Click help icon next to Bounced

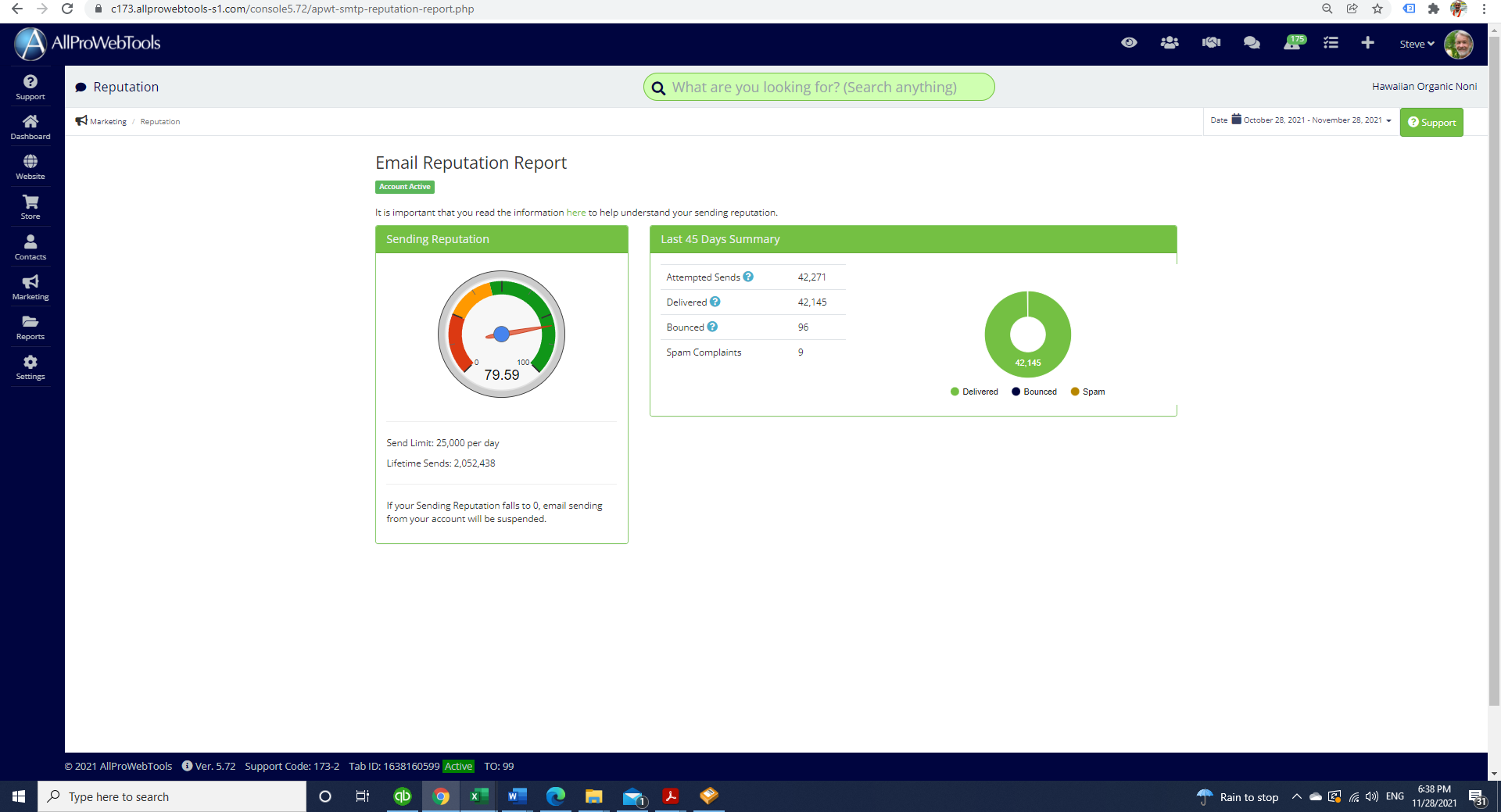click(x=712, y=327)
